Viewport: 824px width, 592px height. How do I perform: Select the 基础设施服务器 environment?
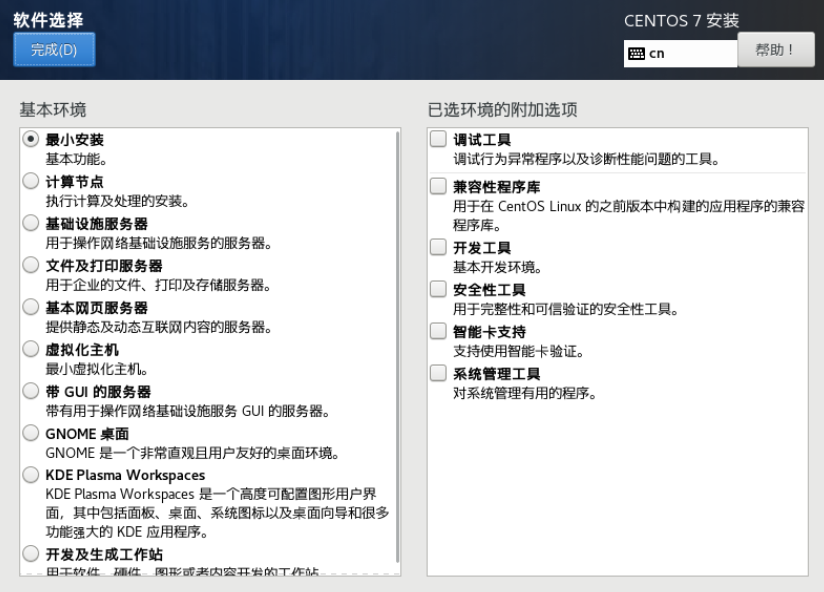[x=30, y=223]
